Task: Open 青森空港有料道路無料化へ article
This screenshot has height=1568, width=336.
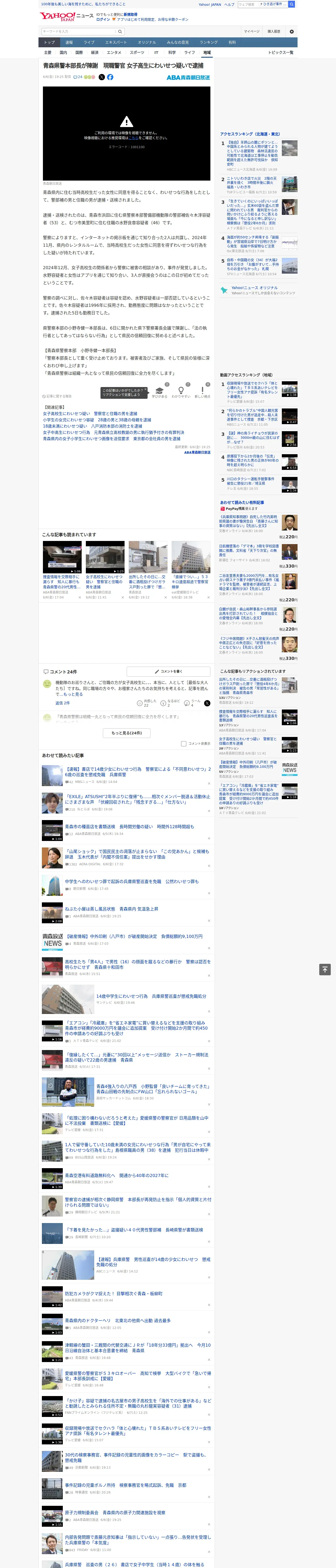Action: coord(116,1175)
